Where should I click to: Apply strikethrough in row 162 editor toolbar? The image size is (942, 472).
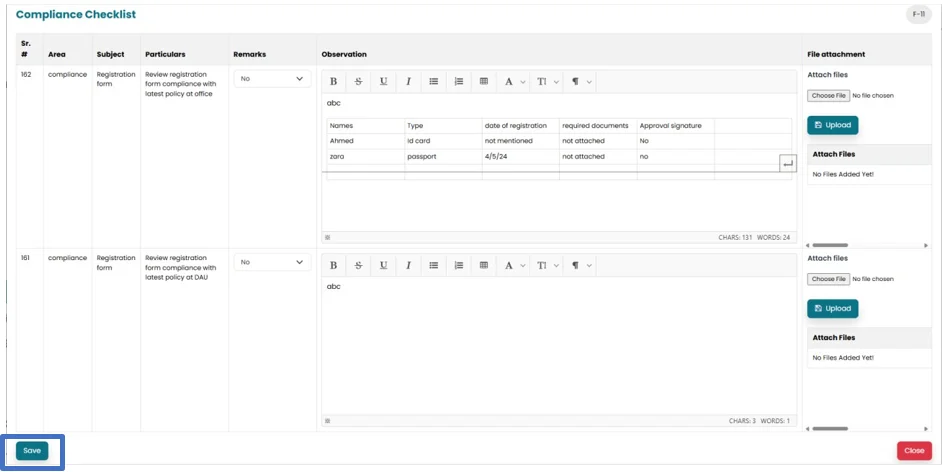tap(358, 82)
